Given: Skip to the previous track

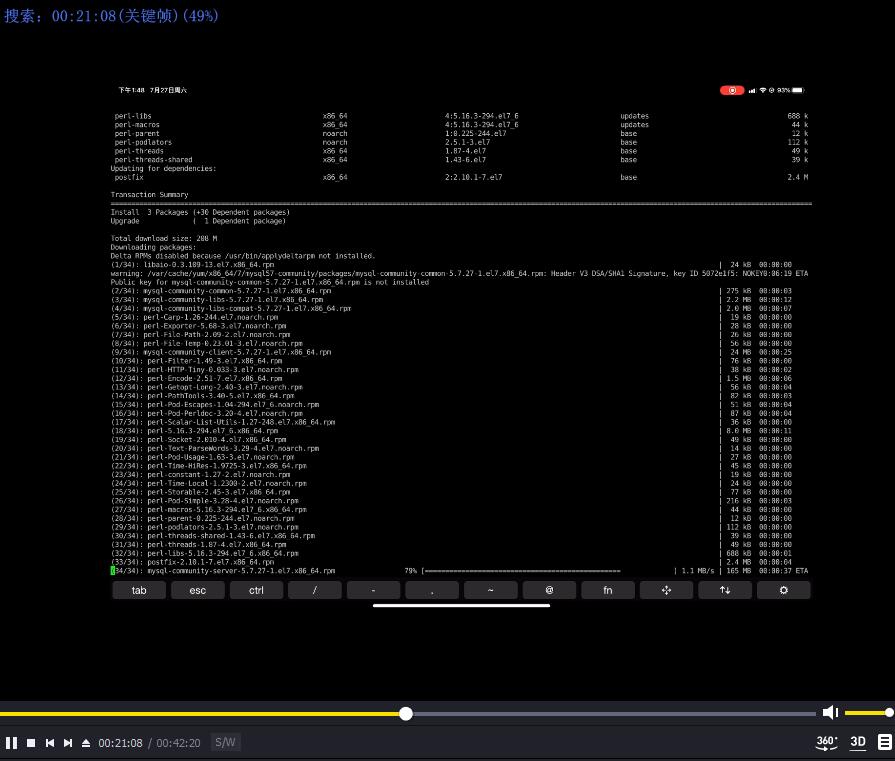Looking at the screenshot, I should (50, 743).
